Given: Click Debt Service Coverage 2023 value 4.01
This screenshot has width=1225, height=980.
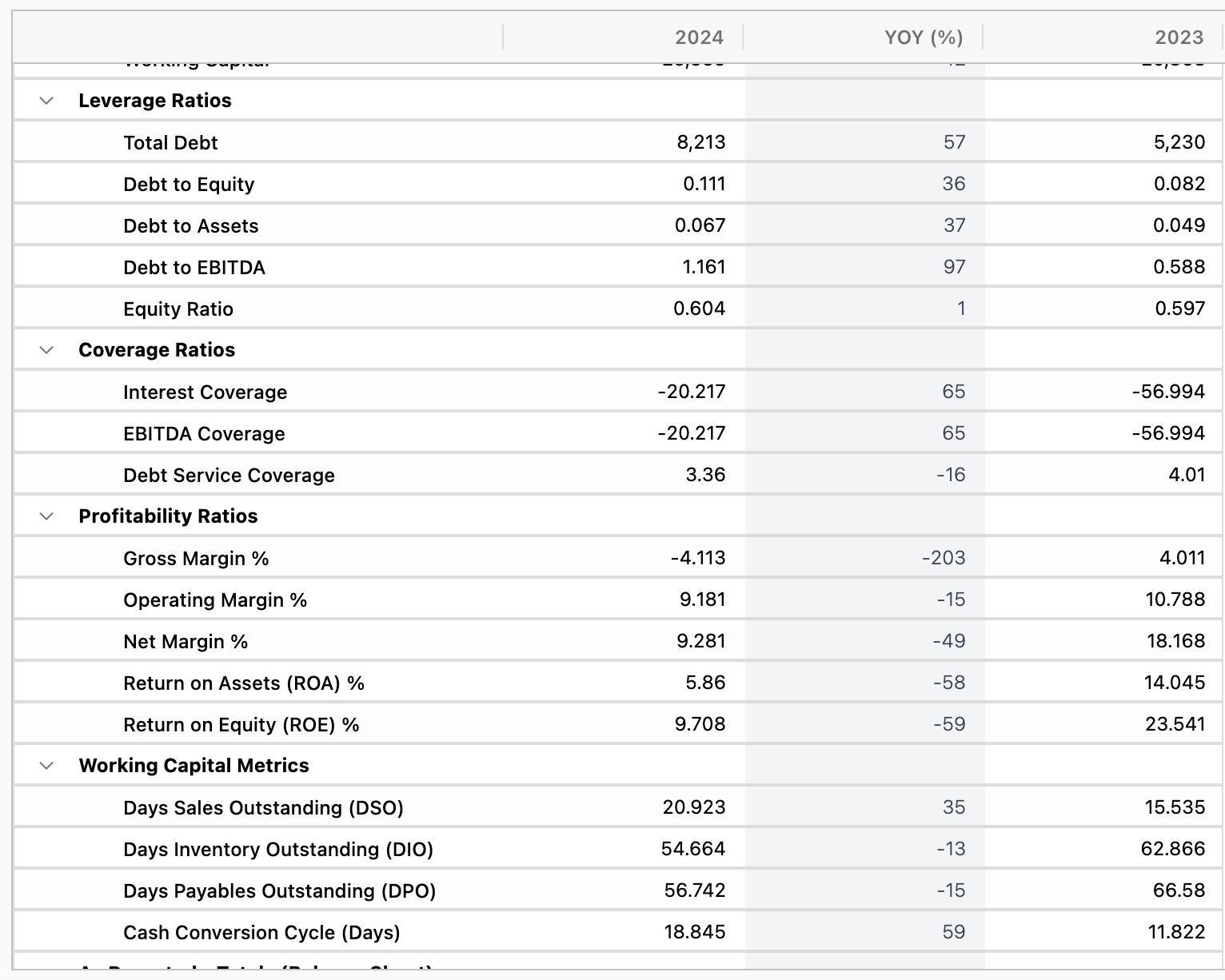Looking at the screenshot, I should click(1186, 475).
